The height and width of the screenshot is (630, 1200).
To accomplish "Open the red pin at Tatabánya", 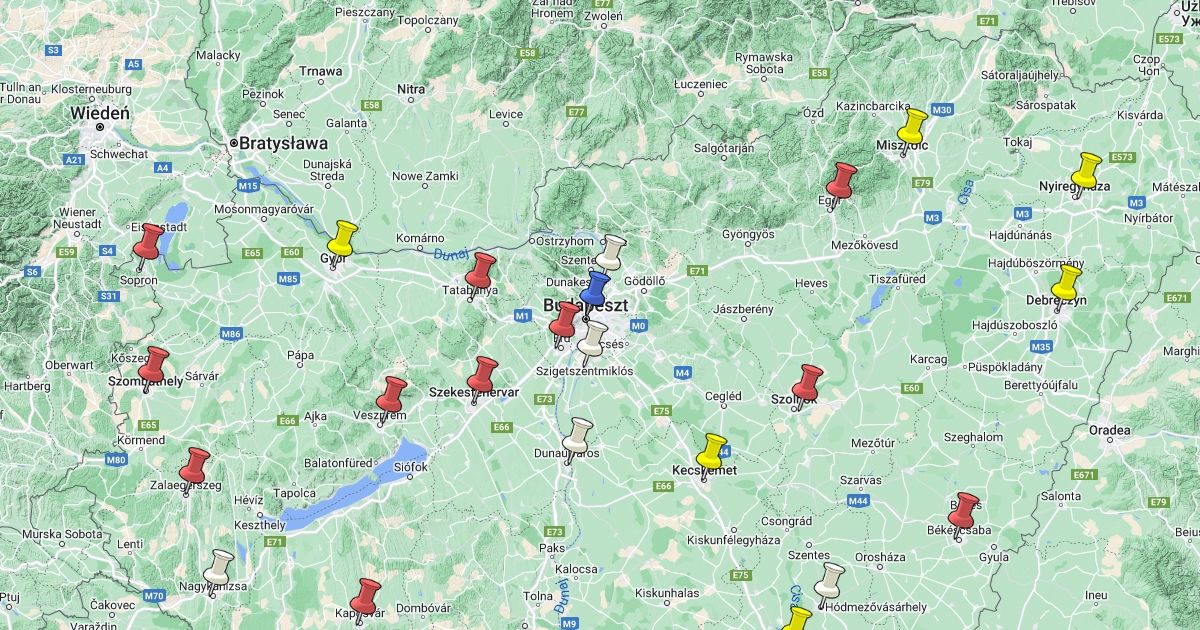I will pyautogui.click(x=482, y=270).
